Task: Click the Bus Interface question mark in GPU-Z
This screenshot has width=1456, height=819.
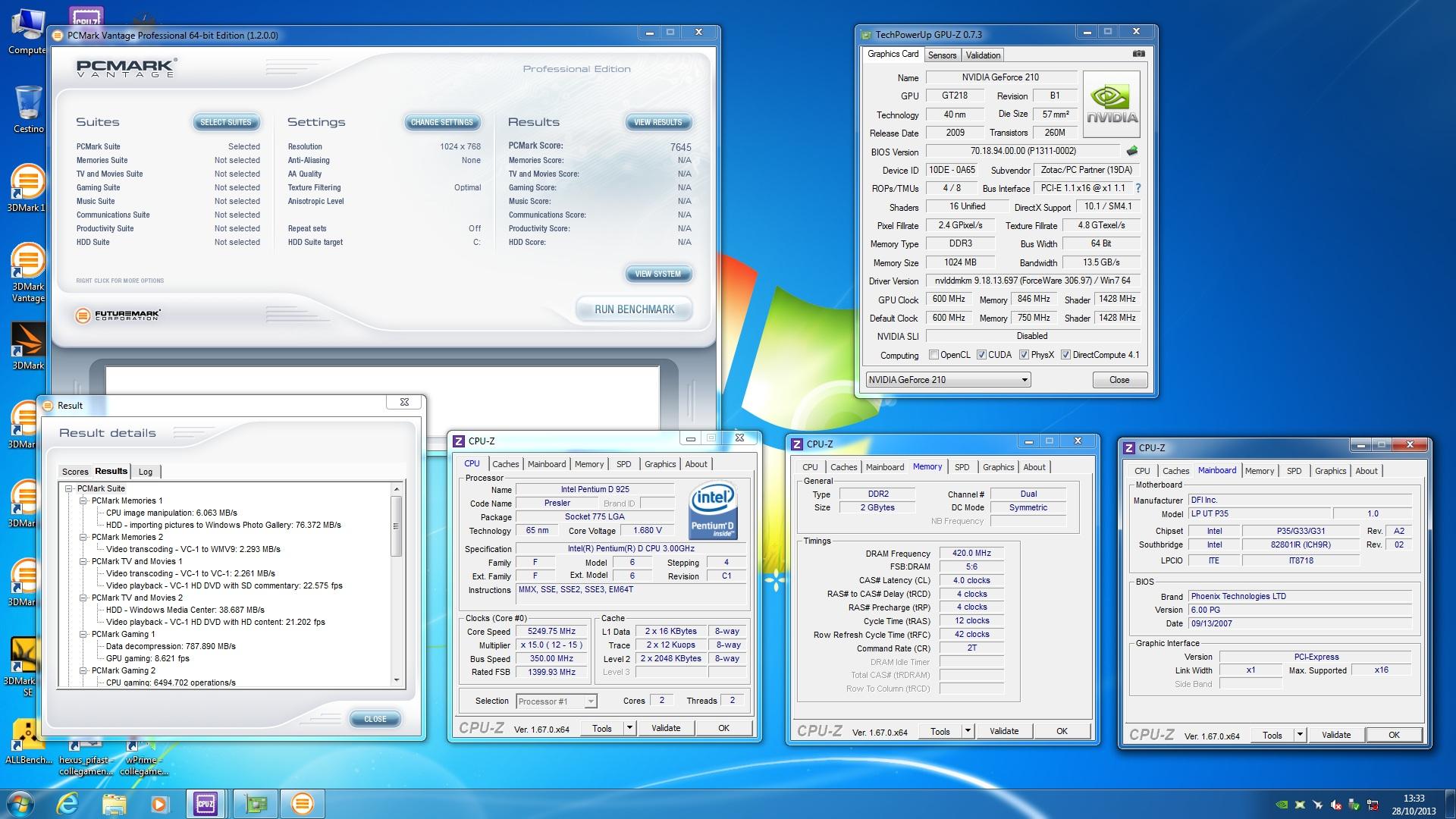Action: [1137, 188]
